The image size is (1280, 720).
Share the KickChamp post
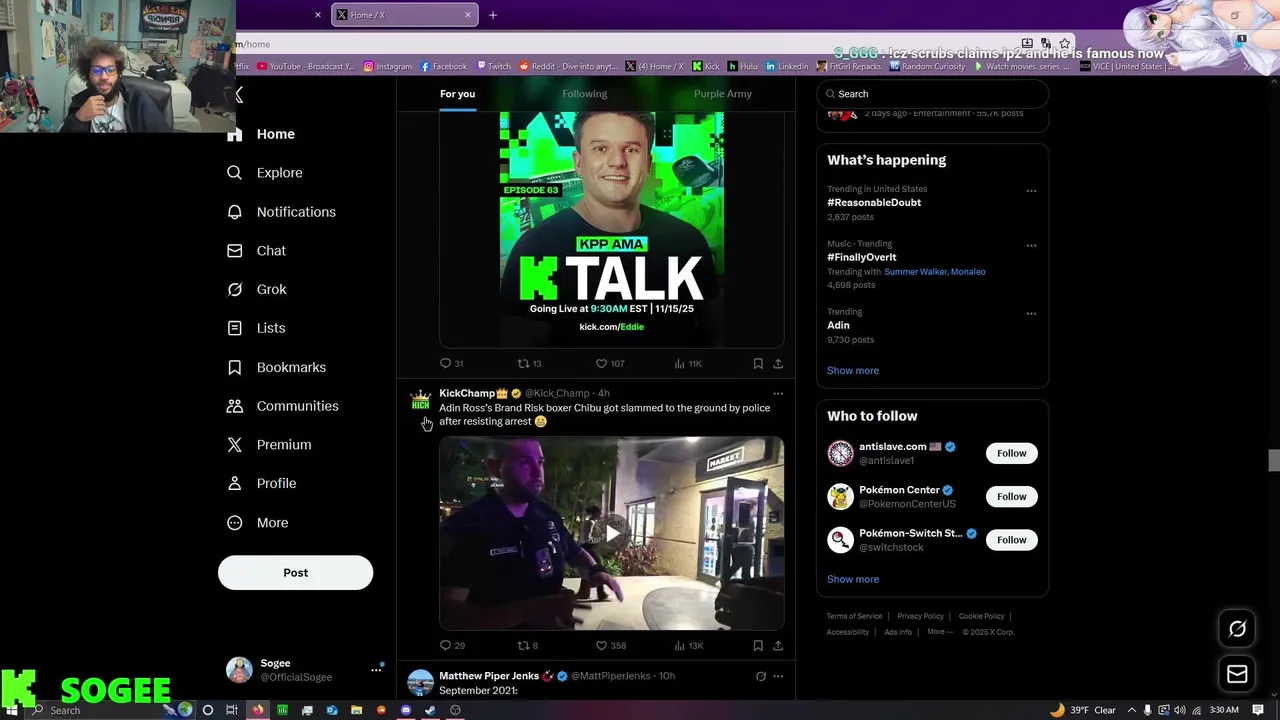coord(778,646)
